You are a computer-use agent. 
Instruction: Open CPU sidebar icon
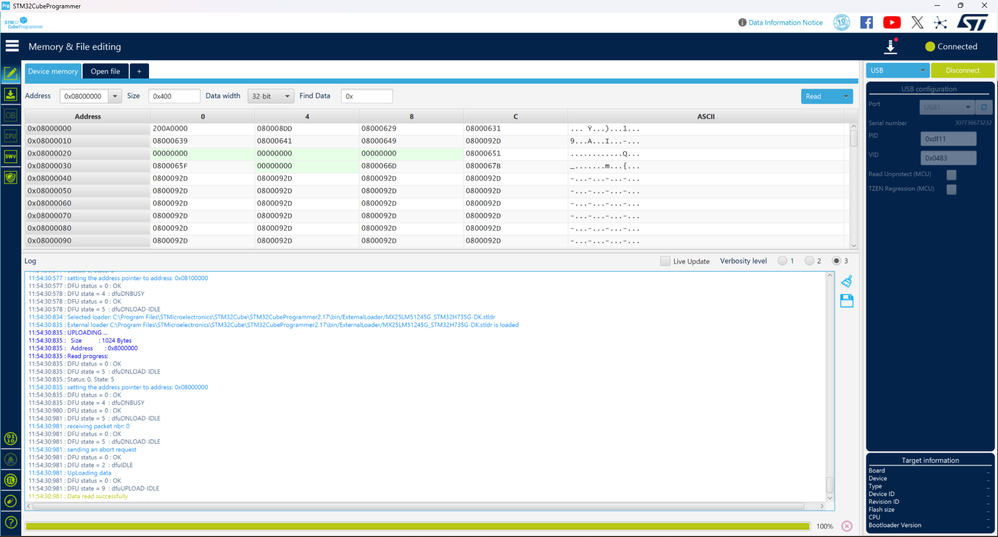(x=11, y=136)
